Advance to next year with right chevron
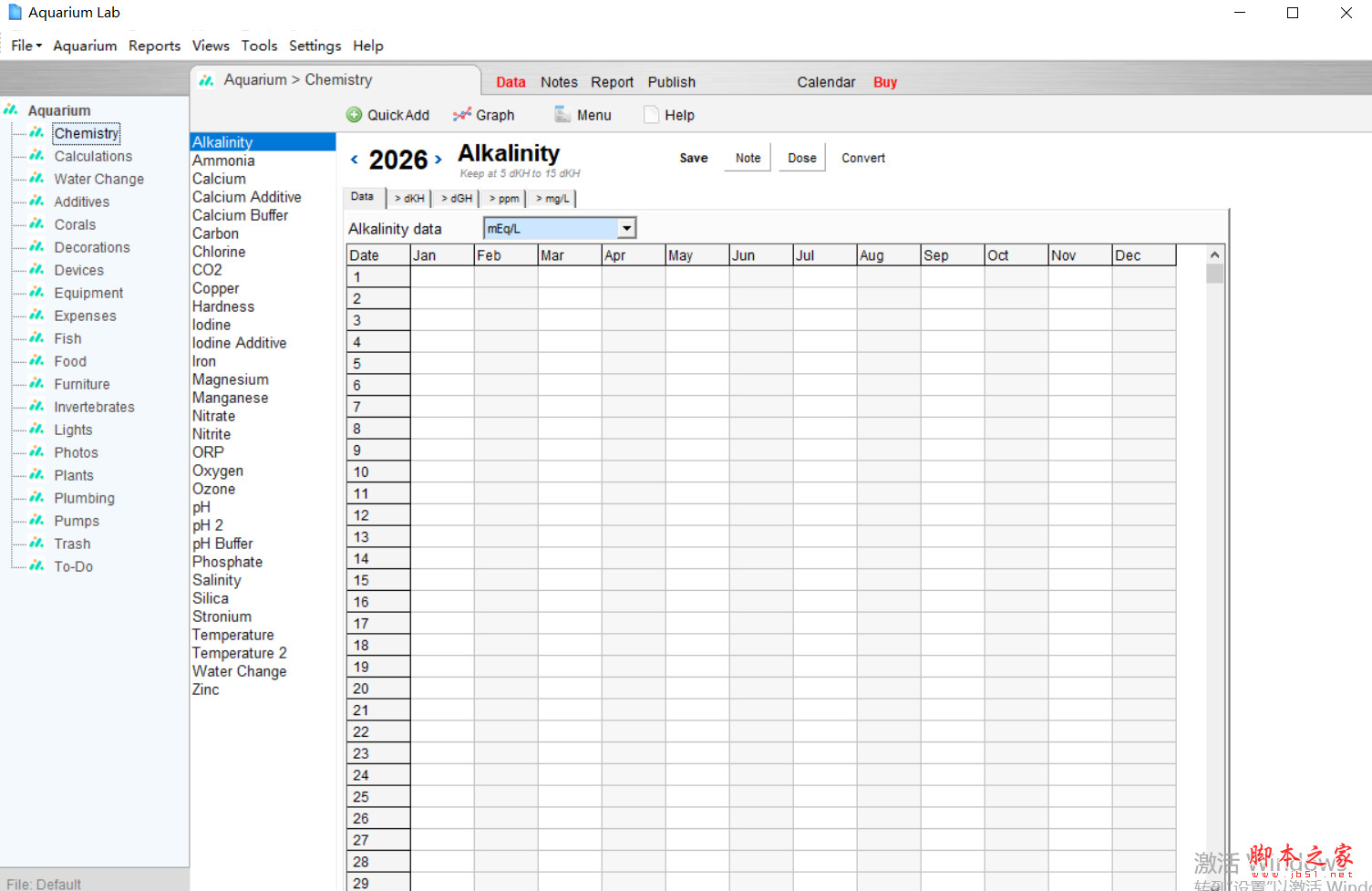The image size is (1372, 891). pos(438,160)
